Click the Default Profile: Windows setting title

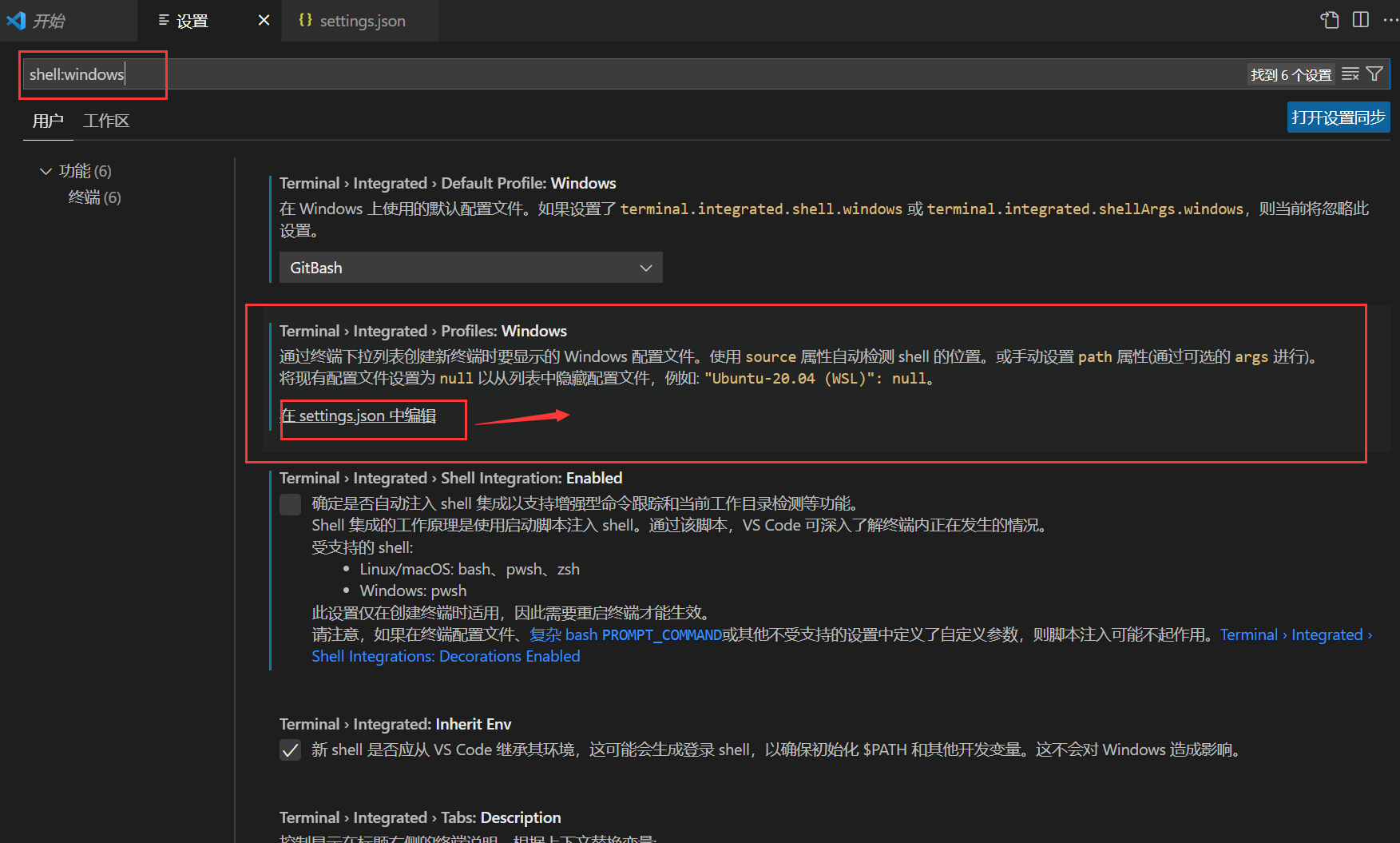point(447,183)
